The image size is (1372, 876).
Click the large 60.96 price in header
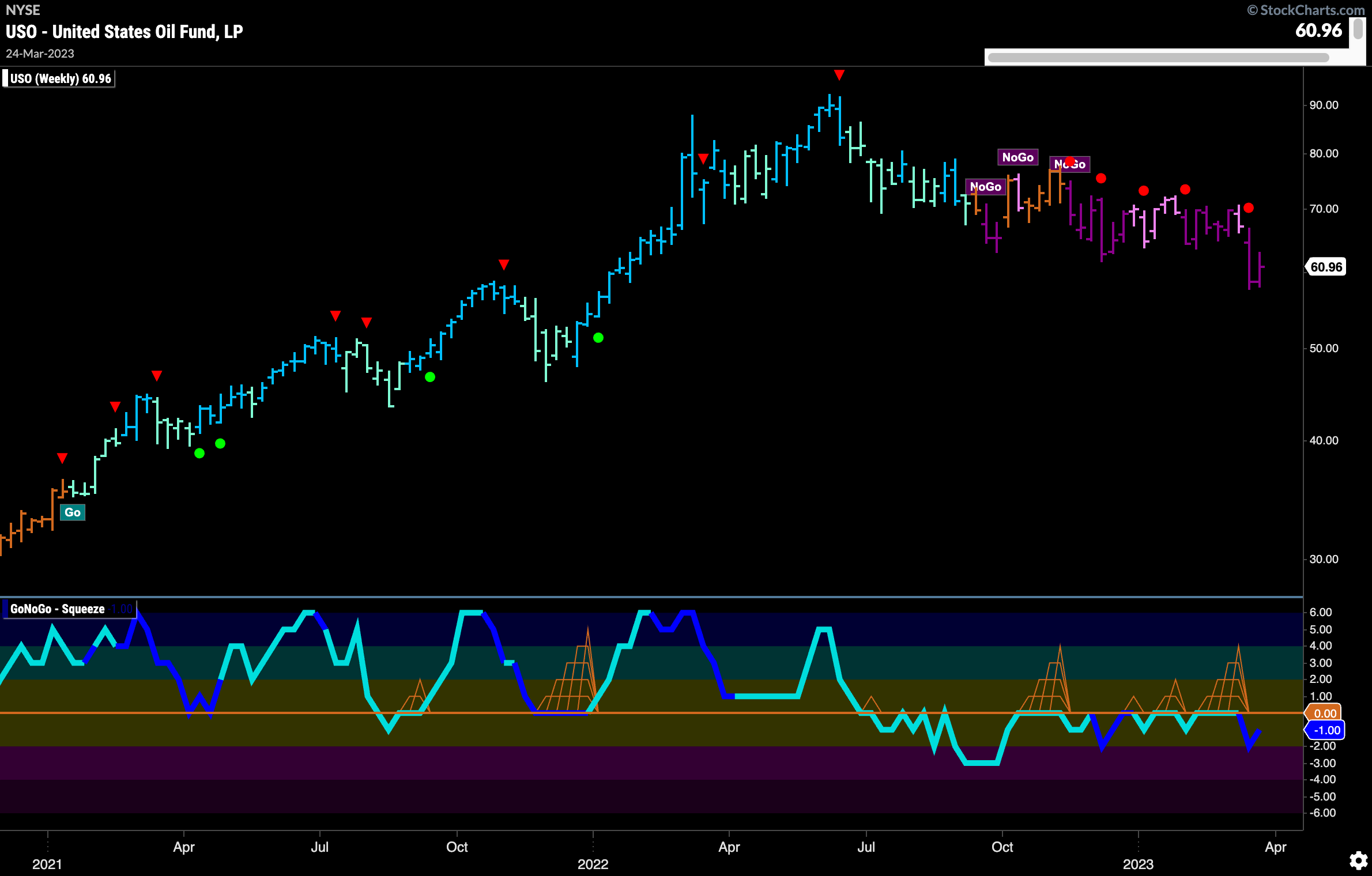1319,31
